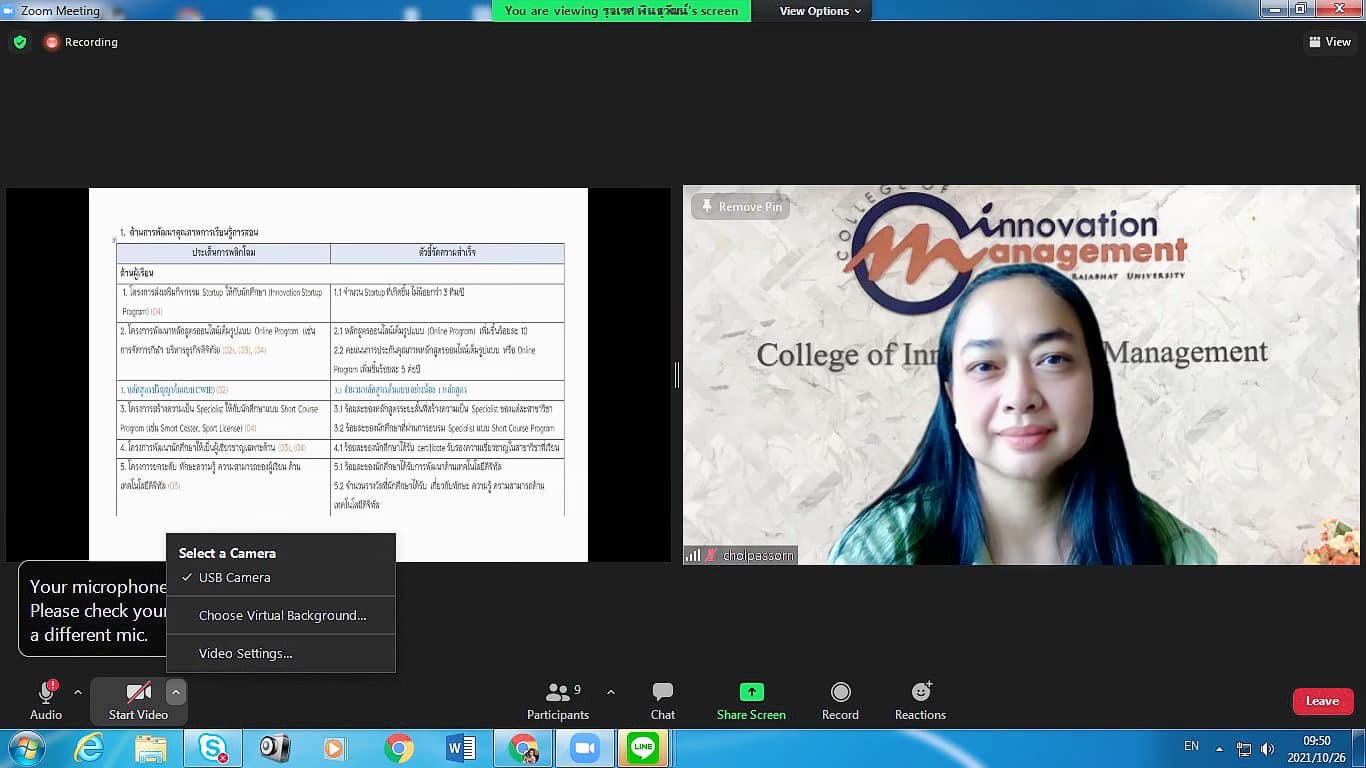Screen dimensions: 1366x768
Task: Click the green Share Screen icon
Action: point(751,692)
